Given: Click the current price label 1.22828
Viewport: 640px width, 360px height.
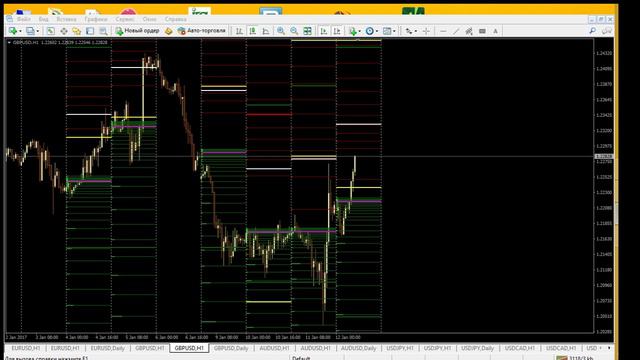Looking at the screenshot, I should point(603,156).
